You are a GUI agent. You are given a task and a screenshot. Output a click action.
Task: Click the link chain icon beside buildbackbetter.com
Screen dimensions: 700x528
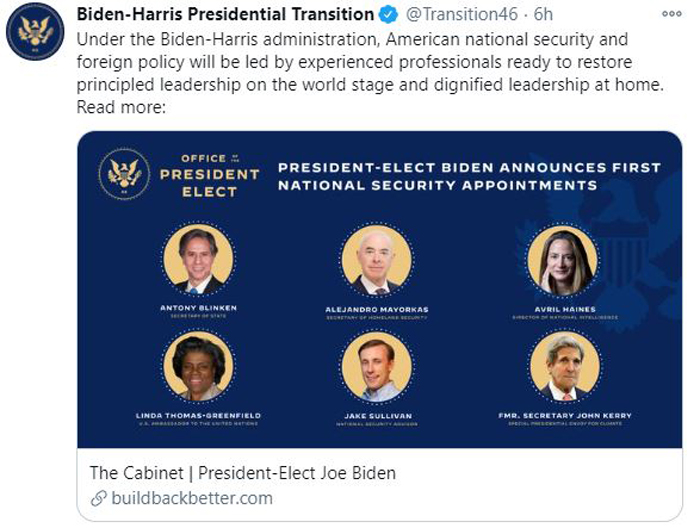[x=98, y=498]
